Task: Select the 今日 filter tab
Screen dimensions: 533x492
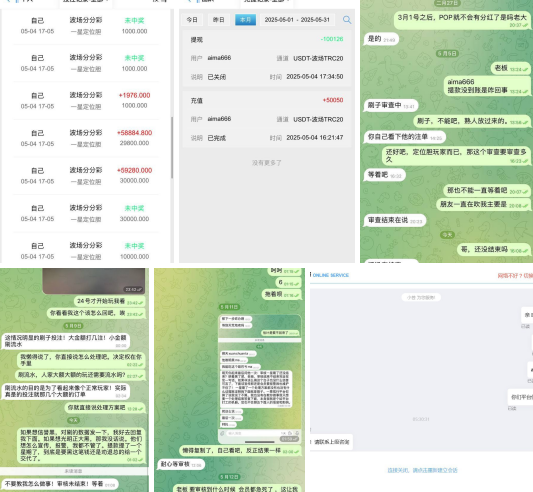Action: coord(192,20)
